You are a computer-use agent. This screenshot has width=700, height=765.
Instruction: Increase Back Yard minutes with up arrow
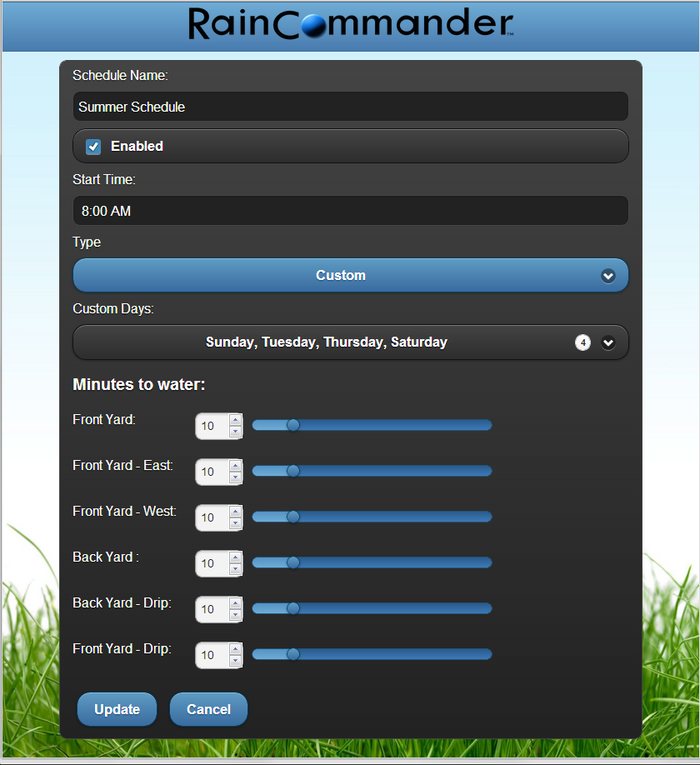tap(236, 558)
